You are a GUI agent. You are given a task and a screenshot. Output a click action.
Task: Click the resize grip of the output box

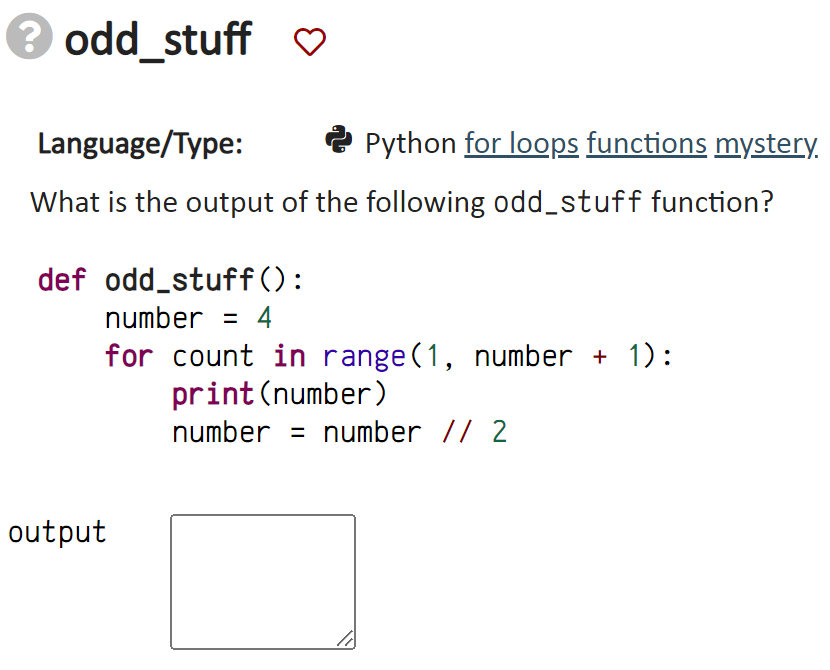[347, 640]
